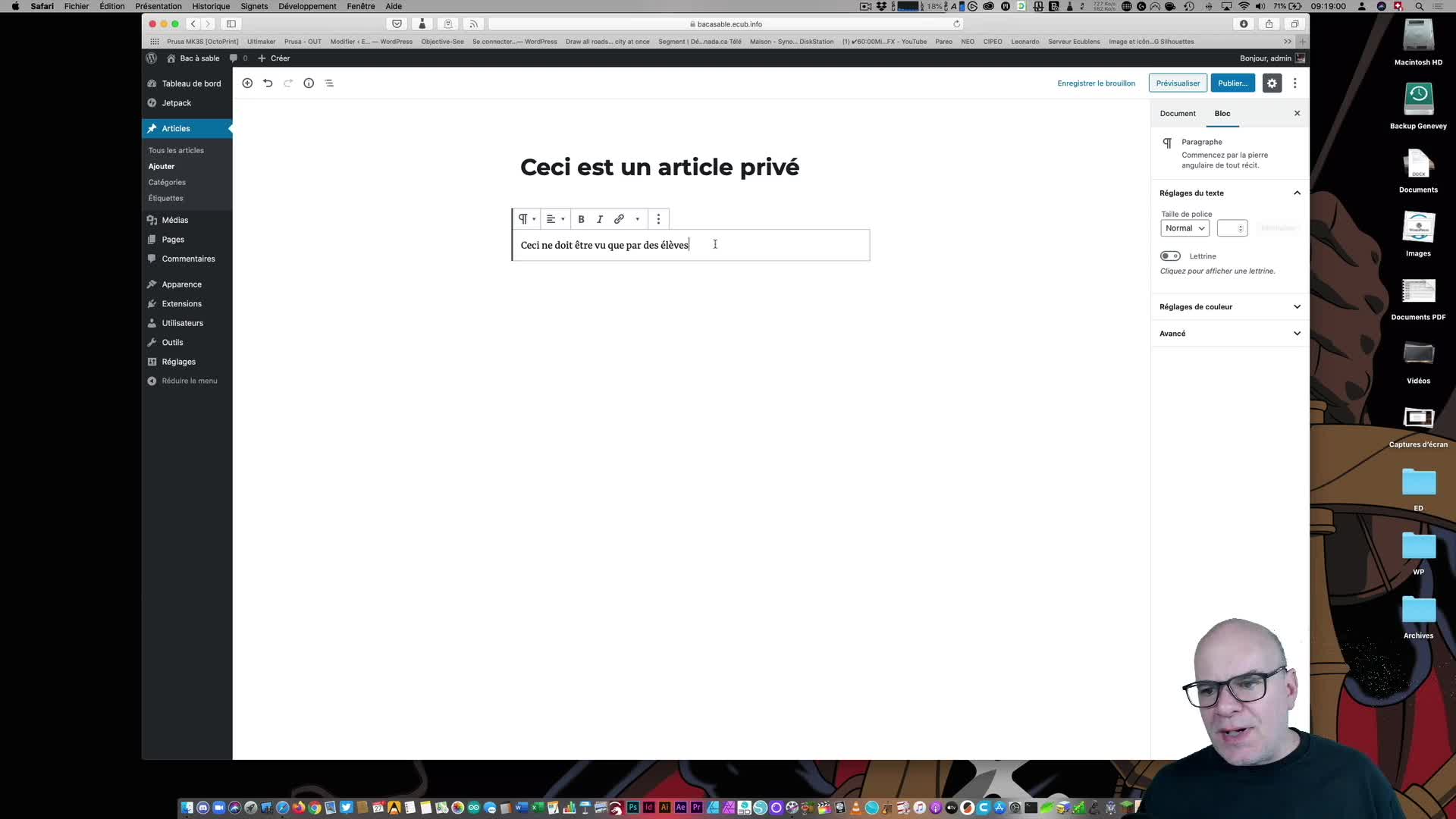This screenshot has height=819, width=1456.
Task: Open the Historique menu in menu bar
Action: tap(211, 6)
